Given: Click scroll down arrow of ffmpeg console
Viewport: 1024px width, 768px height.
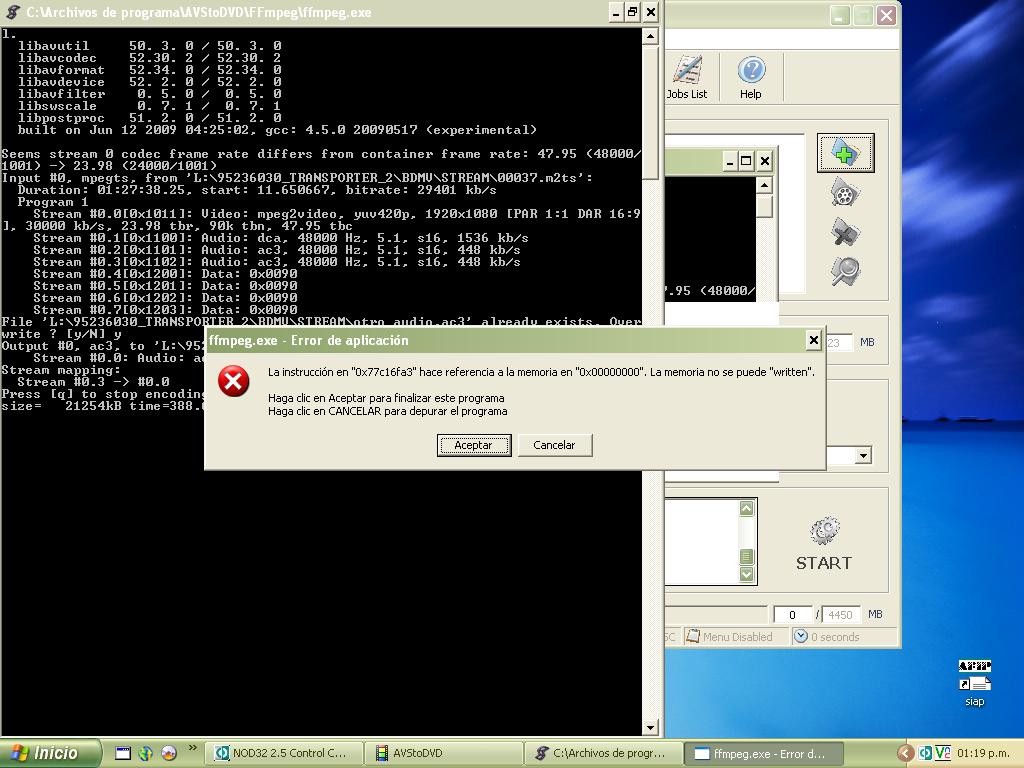Looking at the screenshot, I should coord(650,728).
